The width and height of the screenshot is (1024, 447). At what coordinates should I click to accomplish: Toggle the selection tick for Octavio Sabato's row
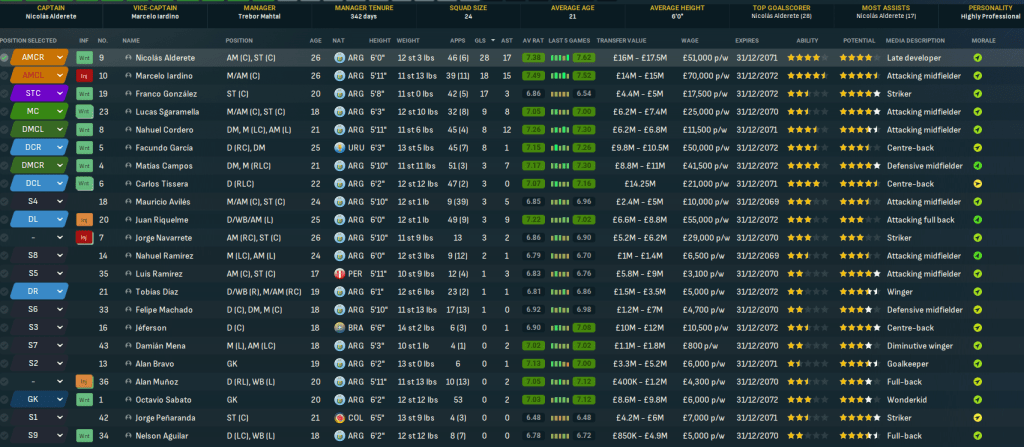point(6,399)
